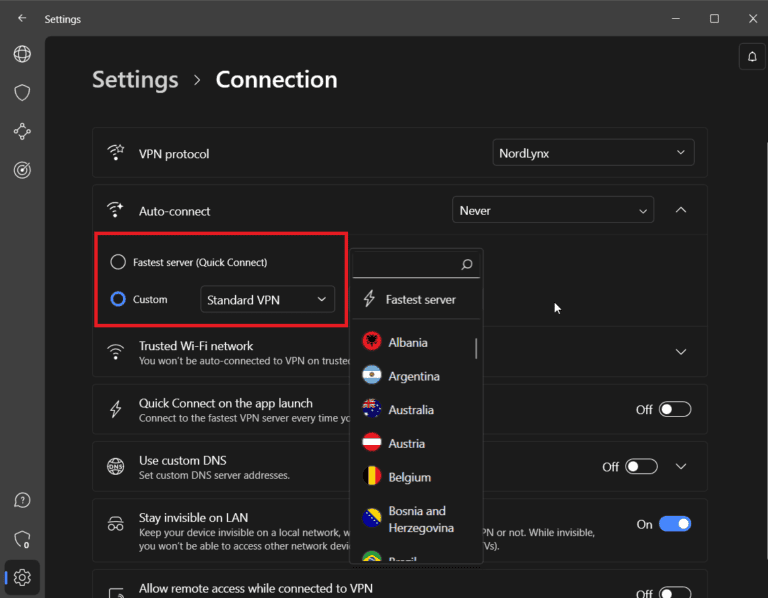Click the notifications bell icon

(x=751, y=57)
